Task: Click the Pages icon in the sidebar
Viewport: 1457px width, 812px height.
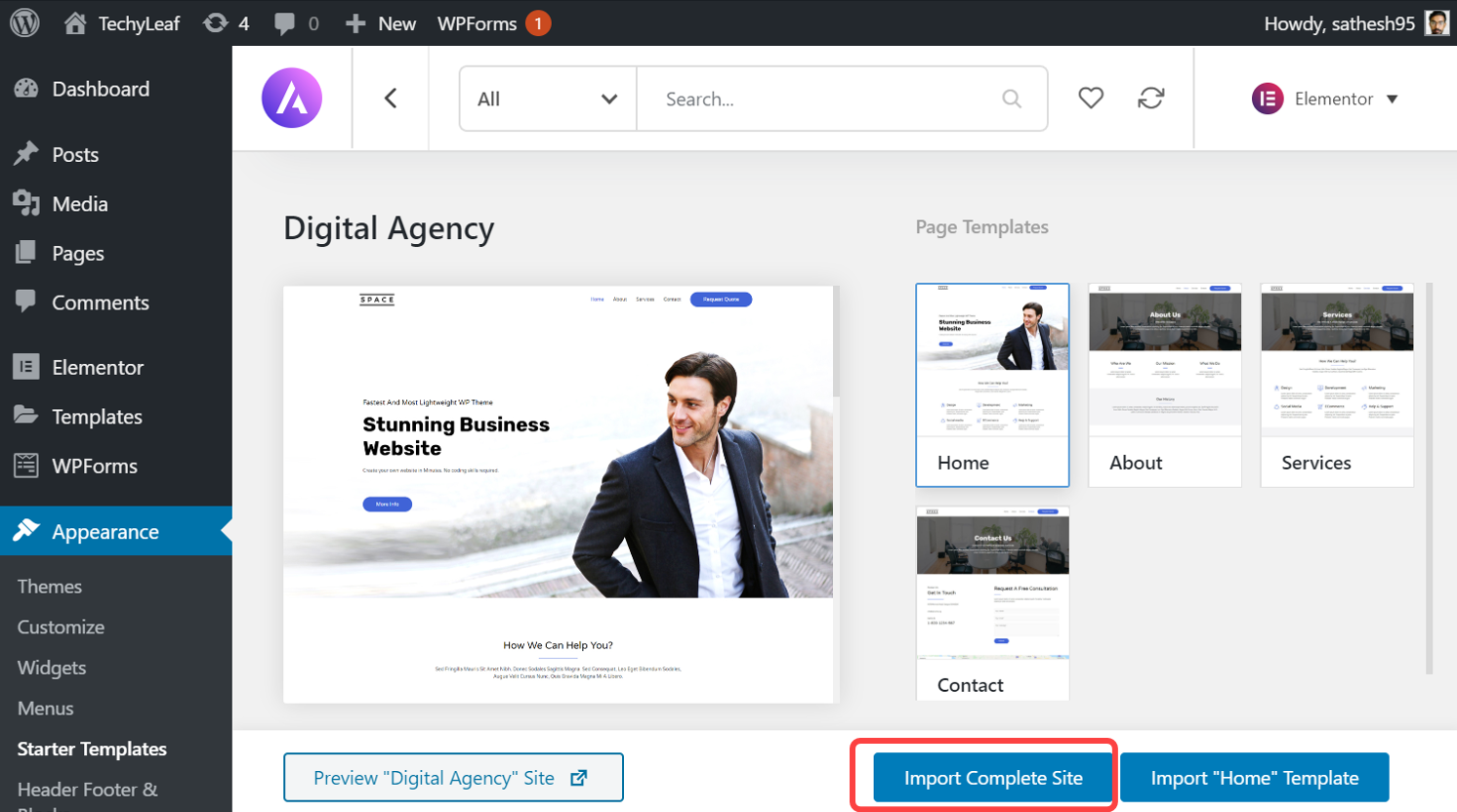Action: 26,253
